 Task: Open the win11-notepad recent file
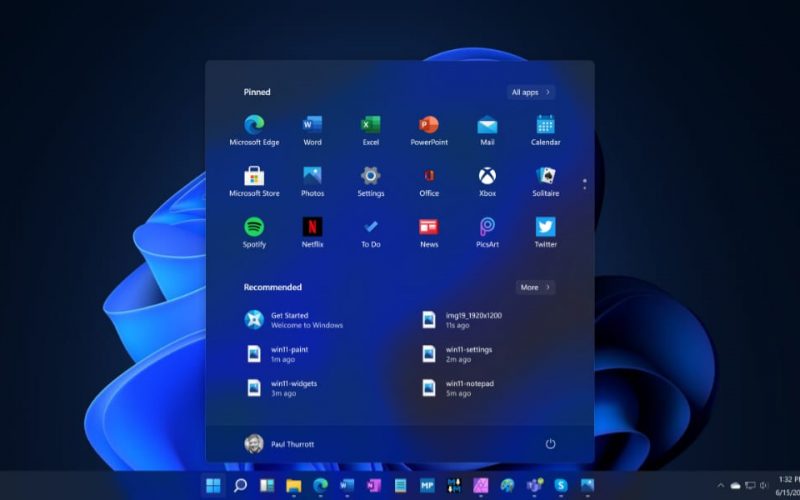[x=458, y=388]
